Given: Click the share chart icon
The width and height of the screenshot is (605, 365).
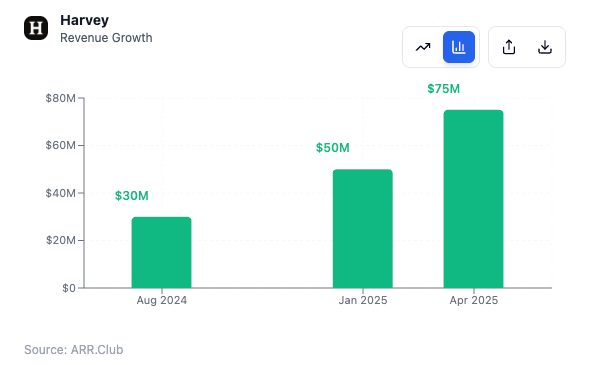Looking at the screenshot, I should coord(509,47).
